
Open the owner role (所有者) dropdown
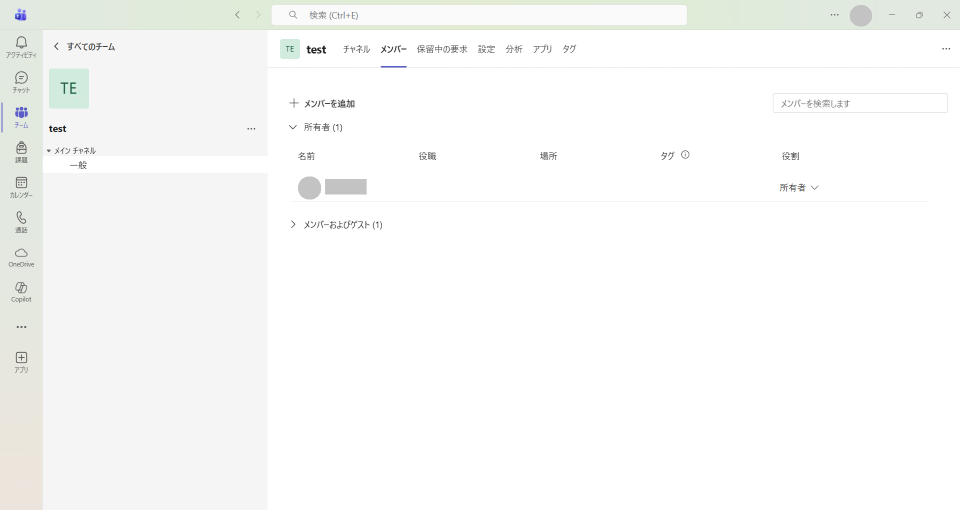799,188
